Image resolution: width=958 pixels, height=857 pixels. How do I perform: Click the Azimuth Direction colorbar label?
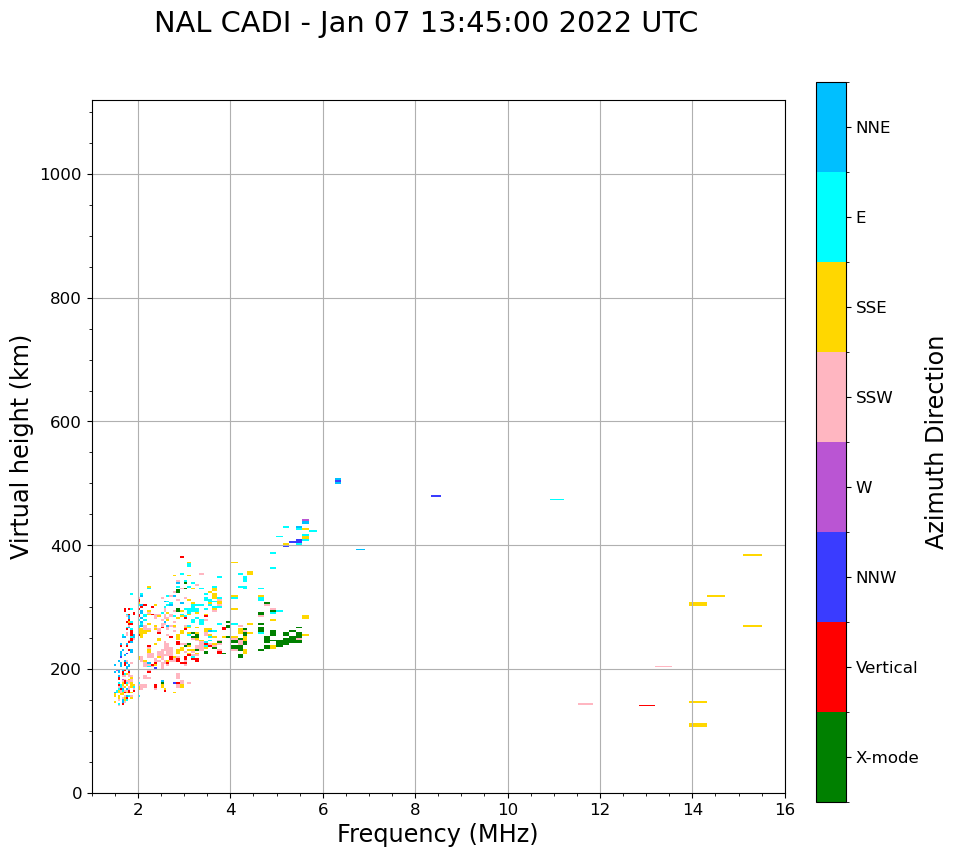coord(935,442)
